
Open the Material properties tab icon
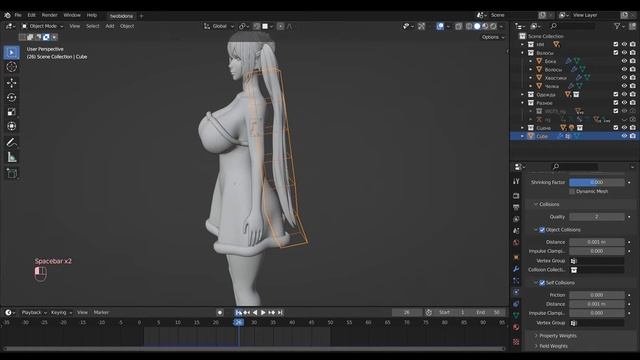pyautogui.click(x=516, y=327)
